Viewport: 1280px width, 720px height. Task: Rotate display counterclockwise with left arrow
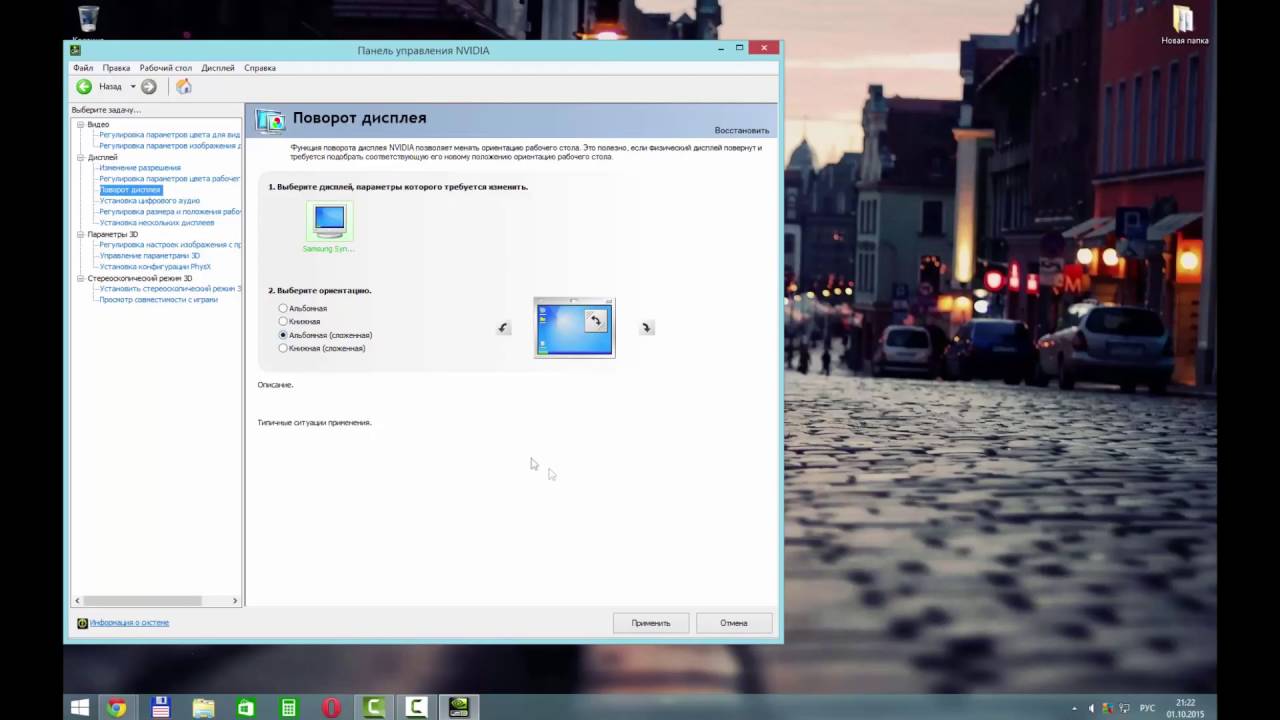[503, 328]
